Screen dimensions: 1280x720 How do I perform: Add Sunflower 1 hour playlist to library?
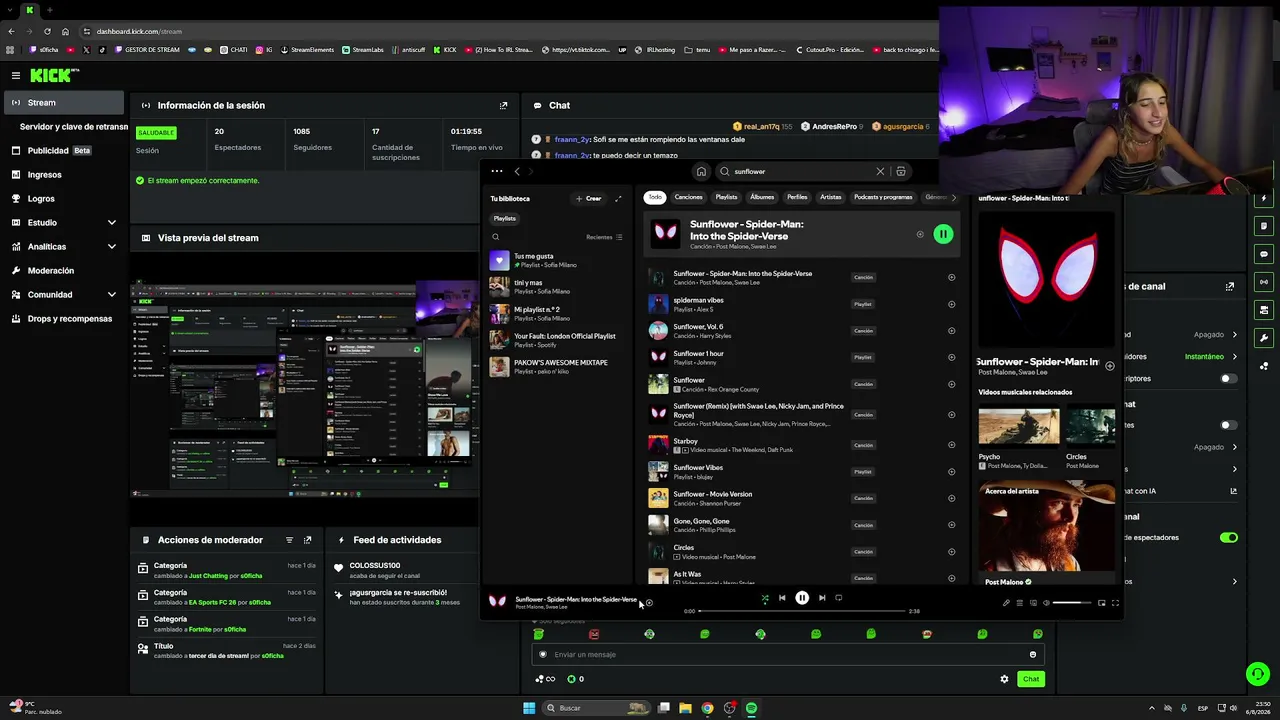point(951,357)
